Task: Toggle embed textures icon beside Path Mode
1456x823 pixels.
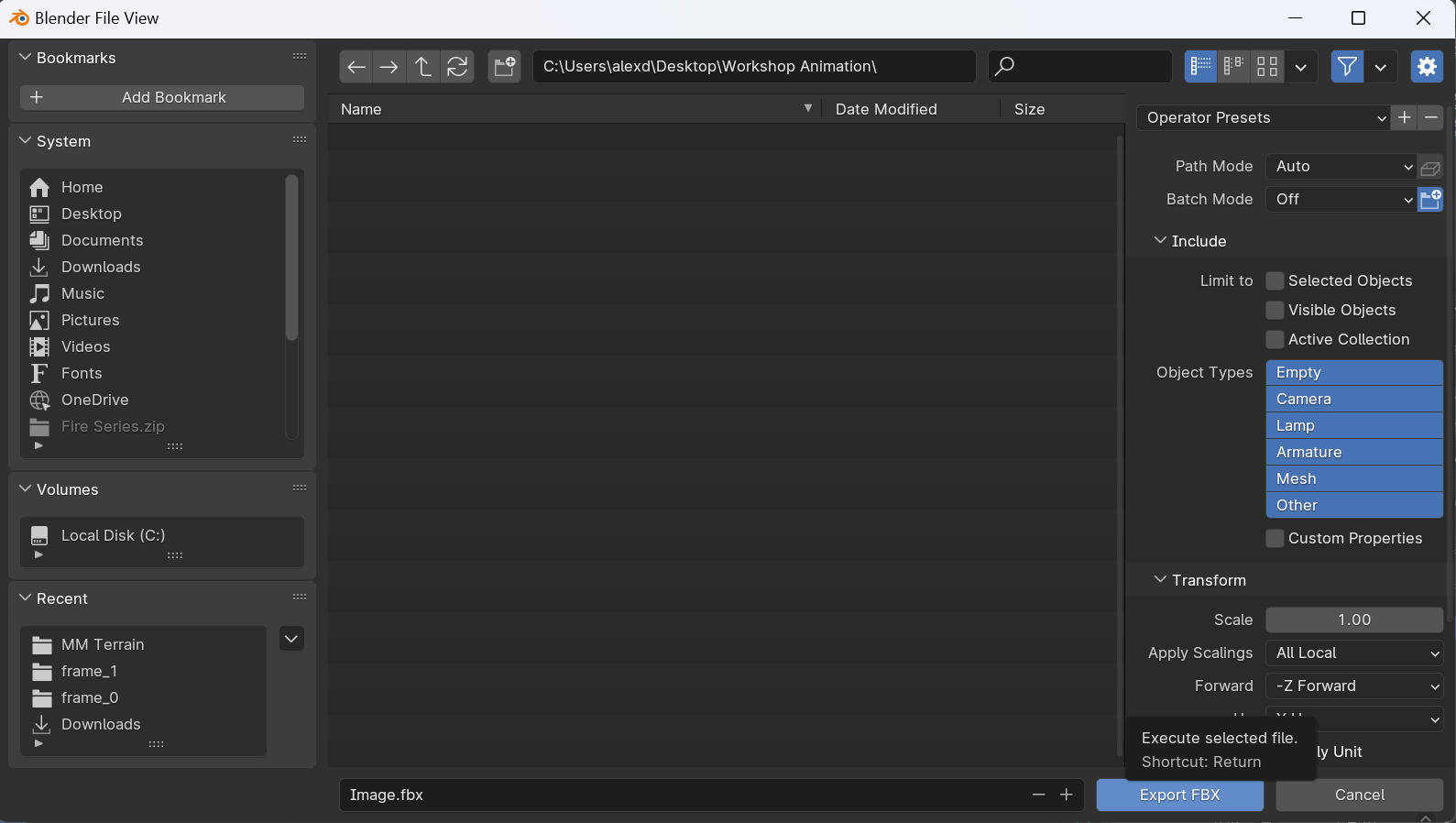Action: [1430, 167]
